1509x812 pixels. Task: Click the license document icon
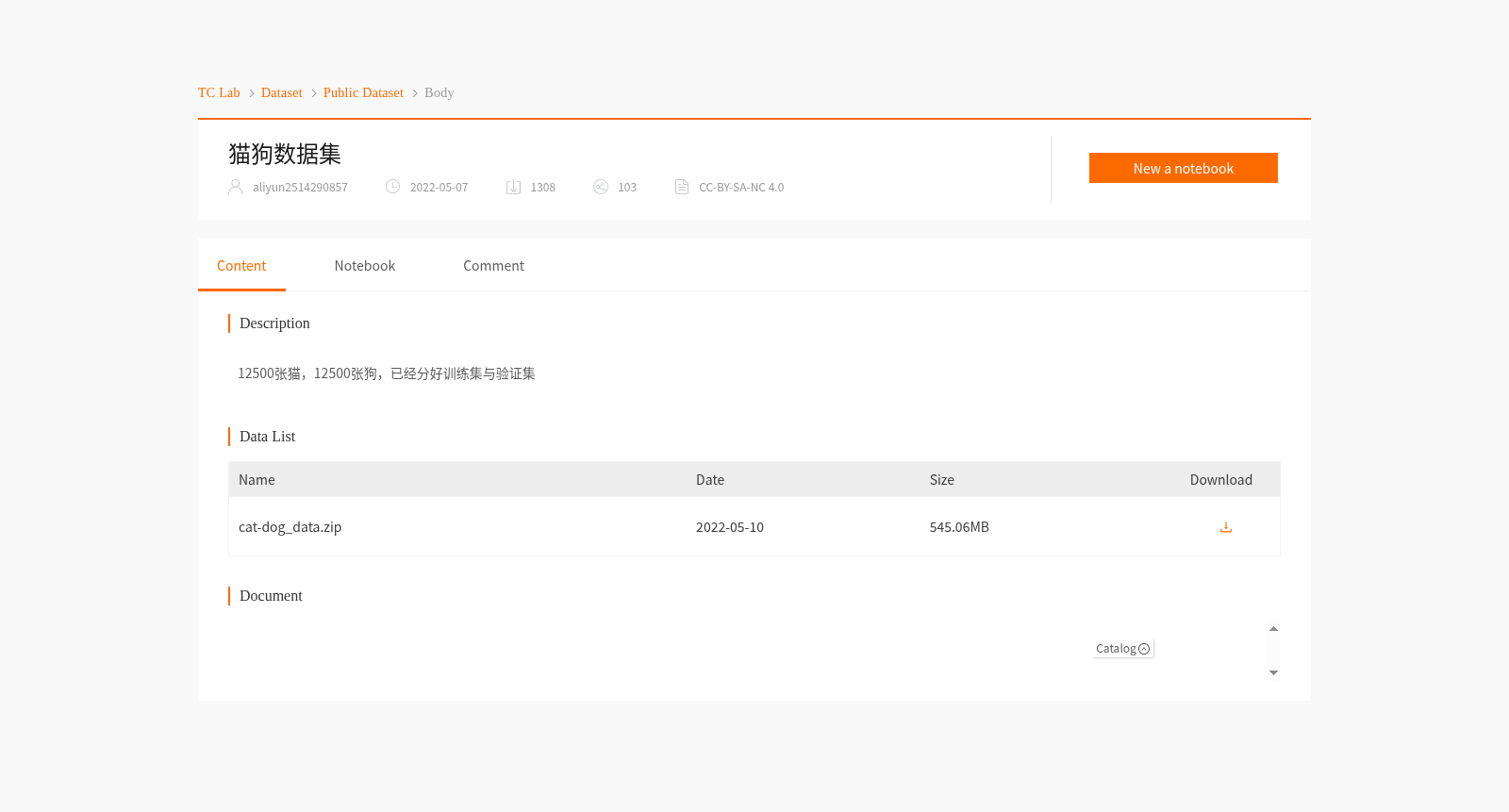pyautogui.click(x=682, y=187)
